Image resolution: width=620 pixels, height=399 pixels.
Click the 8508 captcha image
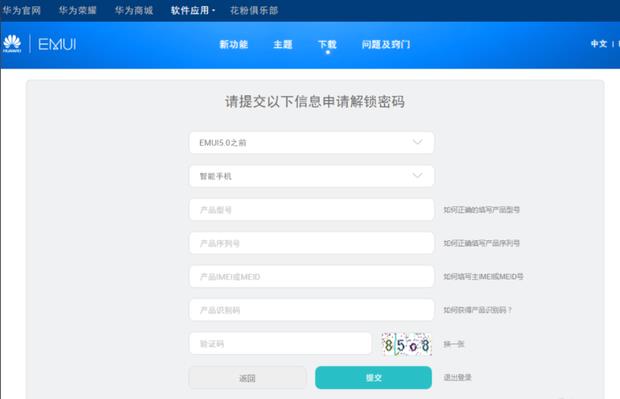tap(406, 344)
